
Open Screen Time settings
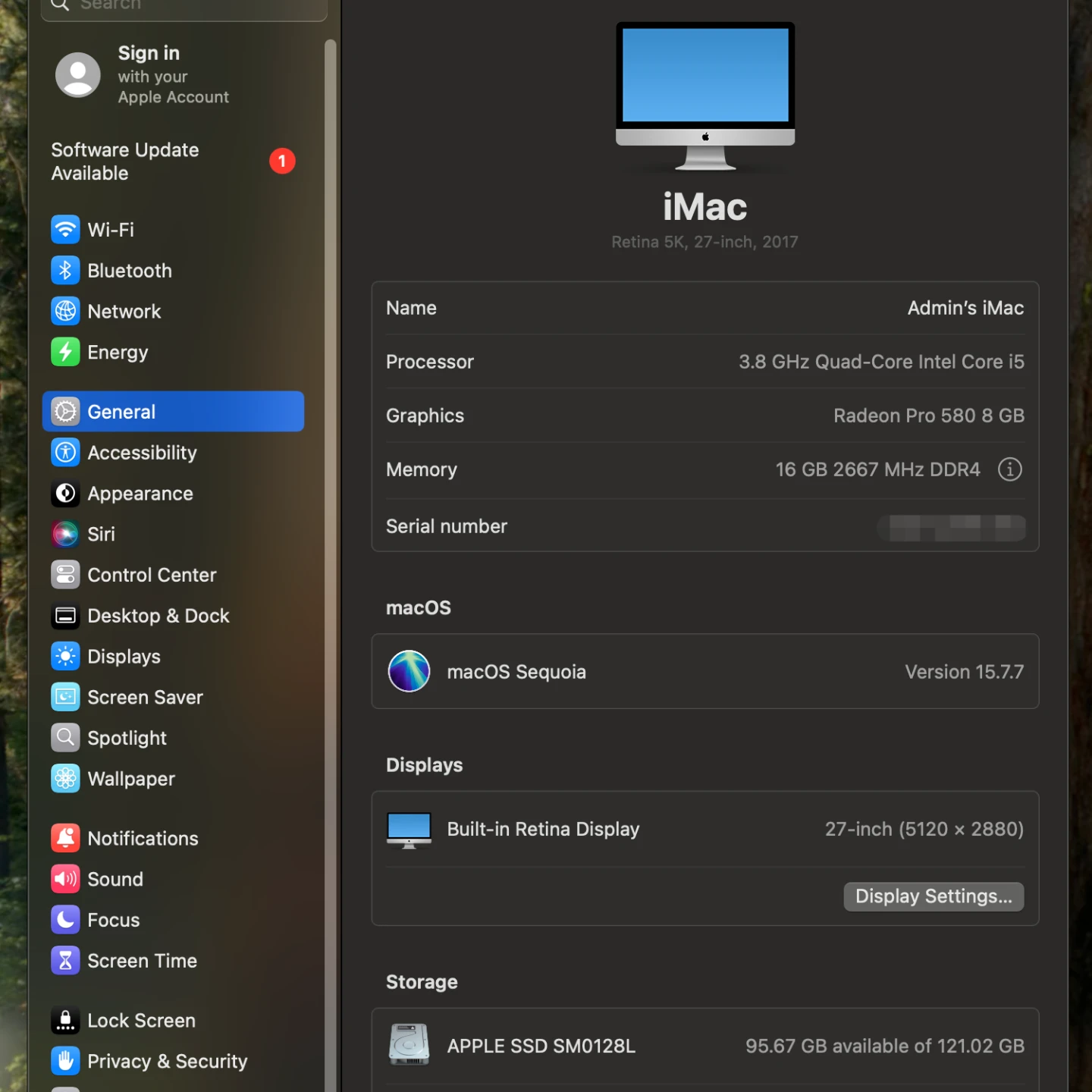(173, 961)
